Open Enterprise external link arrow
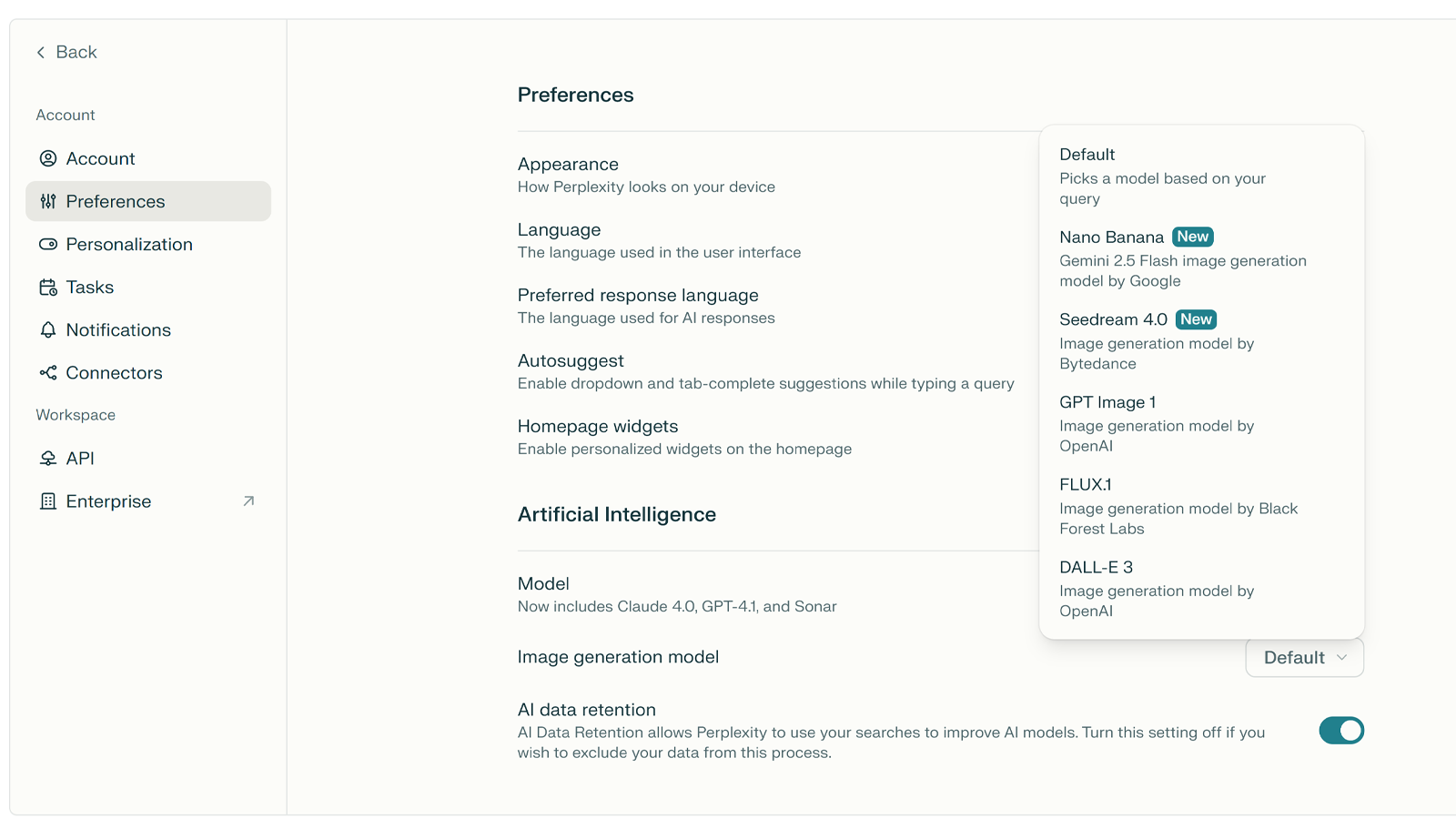 point(248,501)
